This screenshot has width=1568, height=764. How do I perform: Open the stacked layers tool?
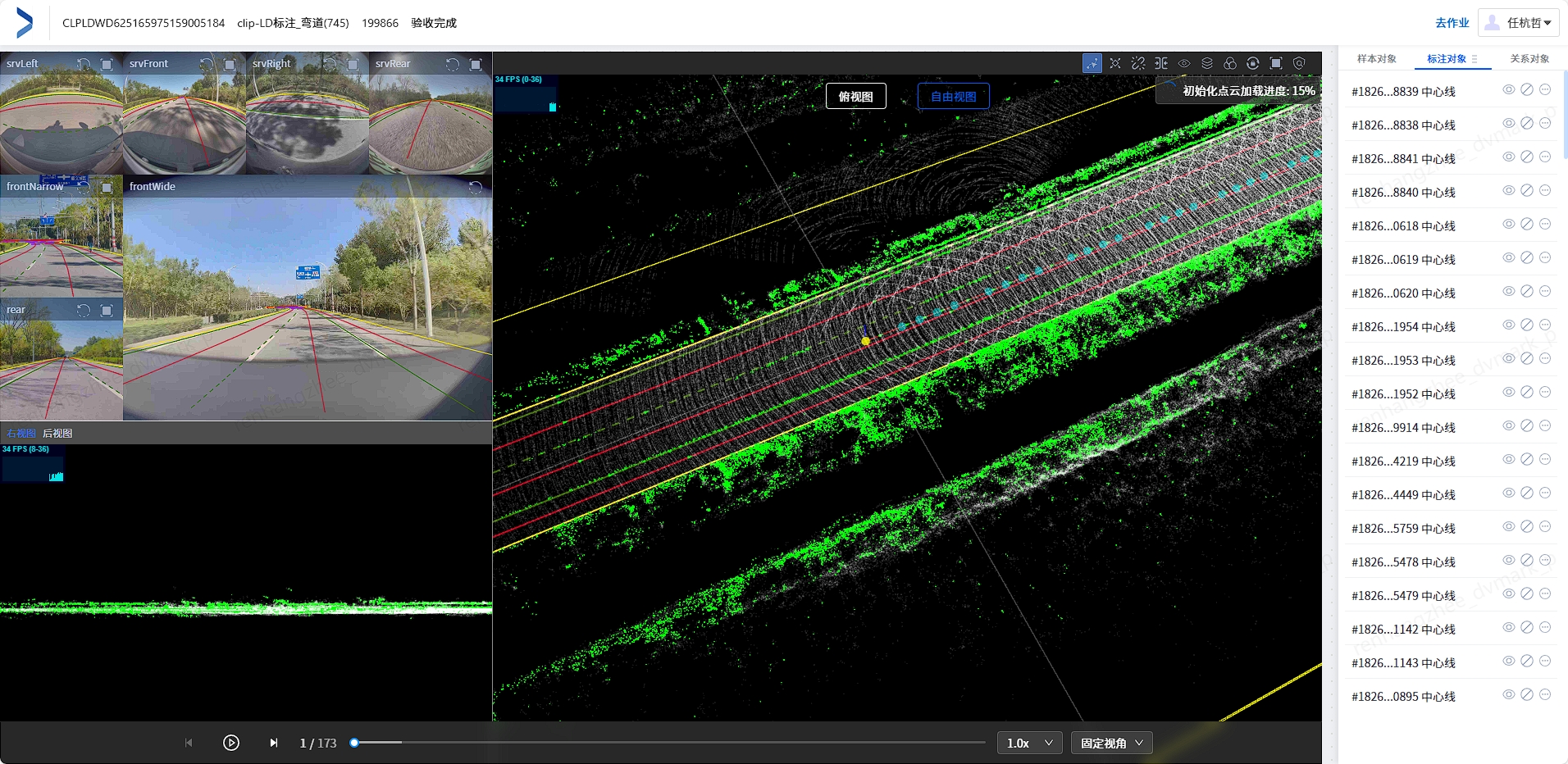[x=1207, y=63]
